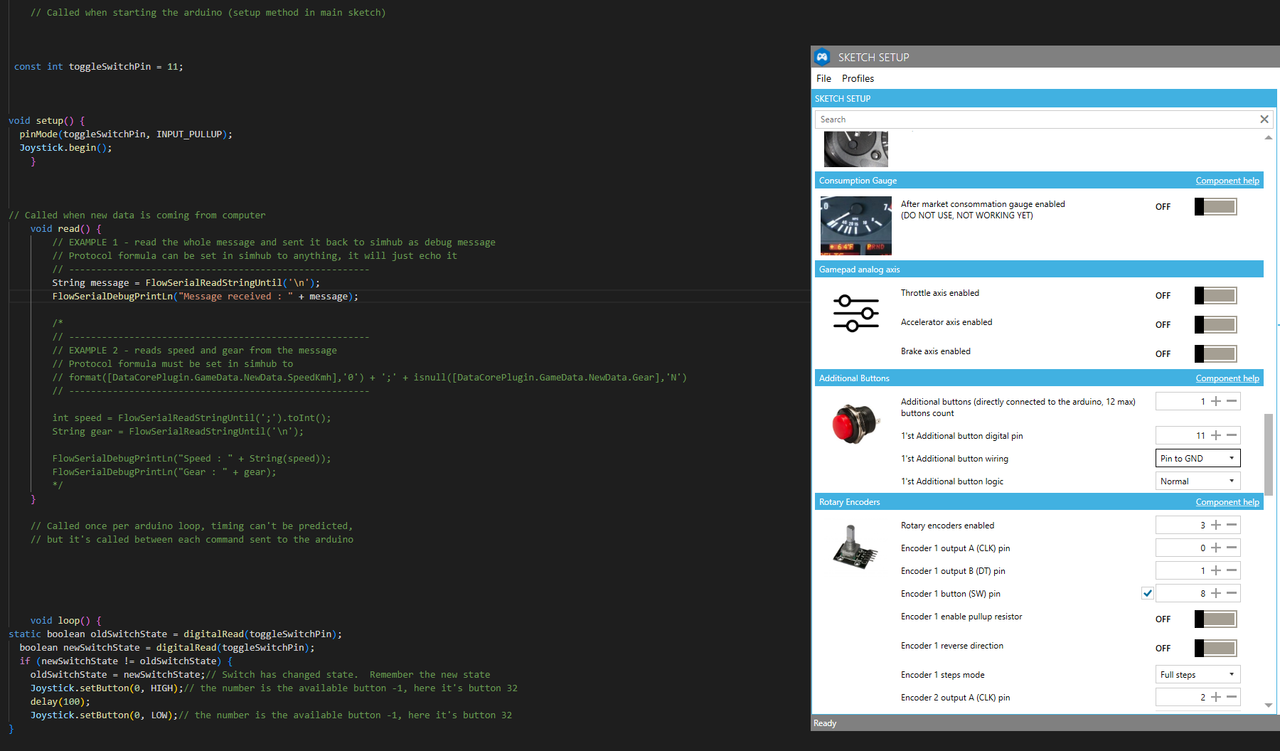
Task: Open Consumption Gauge Component help link
Action: click(1227, 181)
